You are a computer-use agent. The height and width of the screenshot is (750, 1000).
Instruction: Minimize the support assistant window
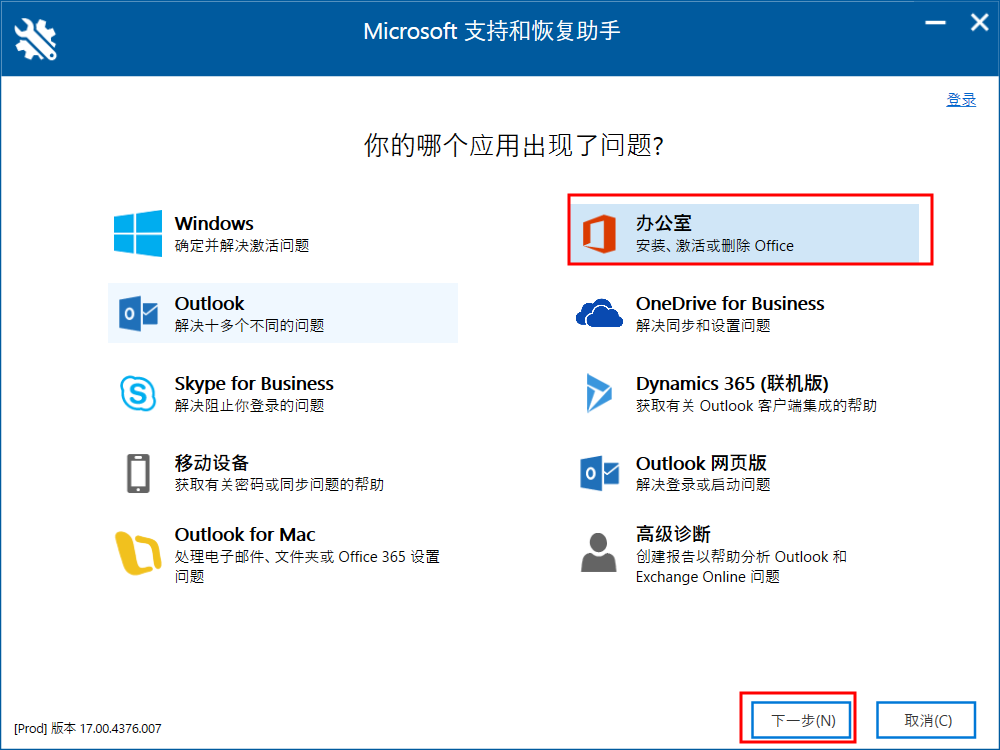click(936, 22)
